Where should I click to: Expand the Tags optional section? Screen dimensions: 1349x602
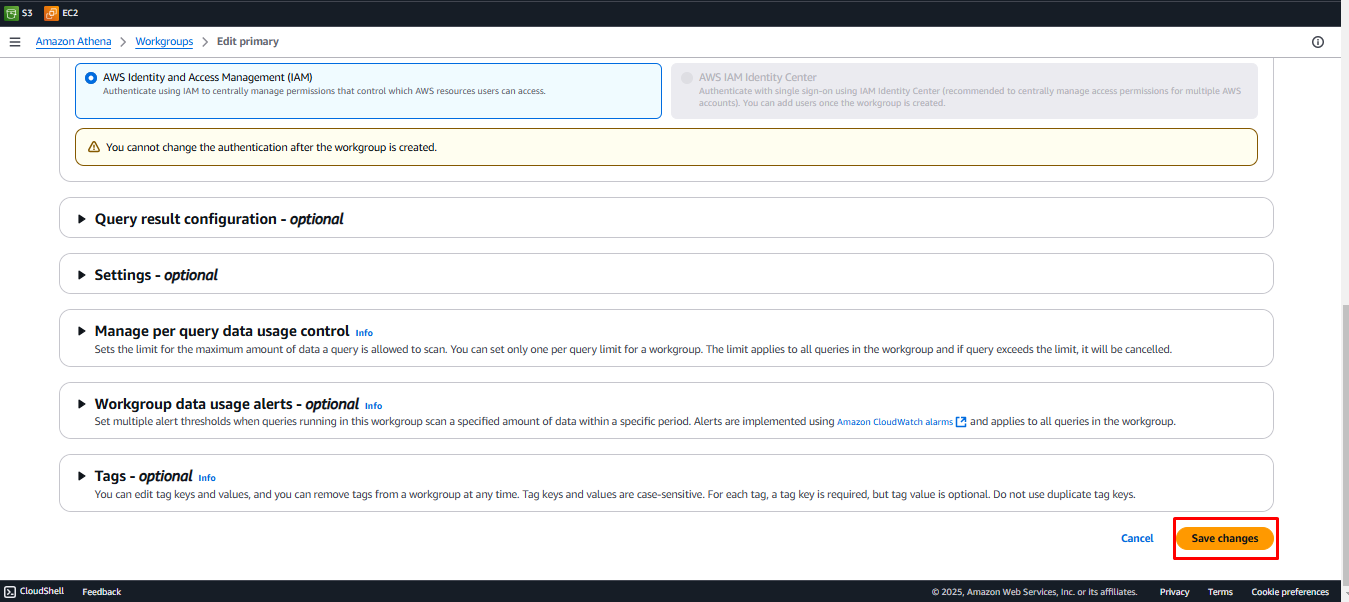[x=82, y=476]
